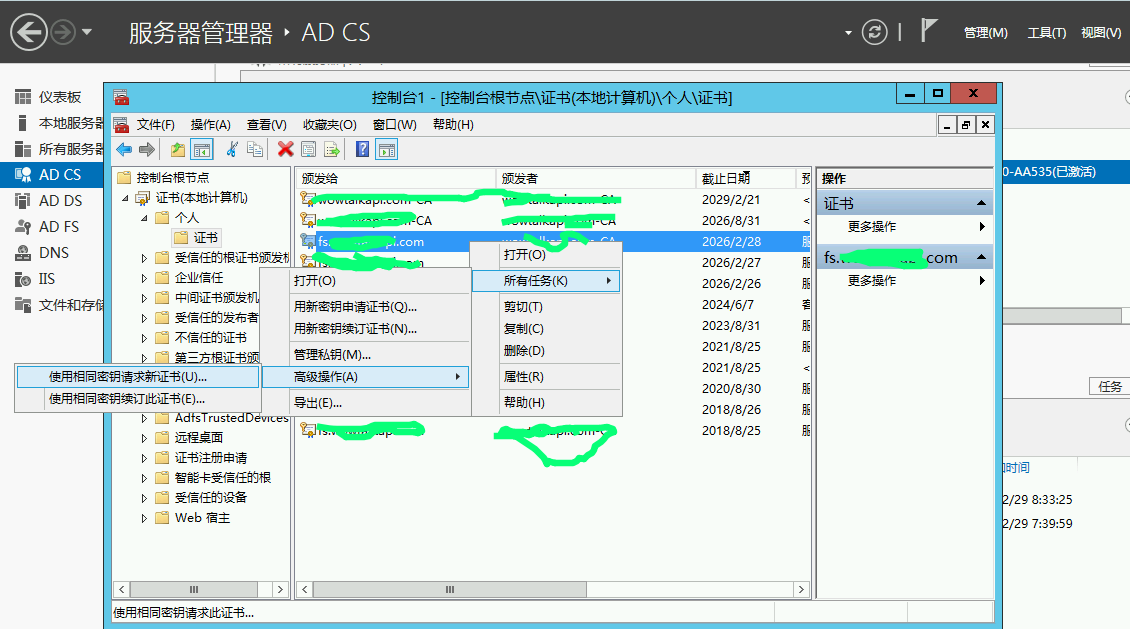Expand the Web 宿主 tree node
Image resolution: width=1130 pixels, height=629 pixels.
coord(143,518)
